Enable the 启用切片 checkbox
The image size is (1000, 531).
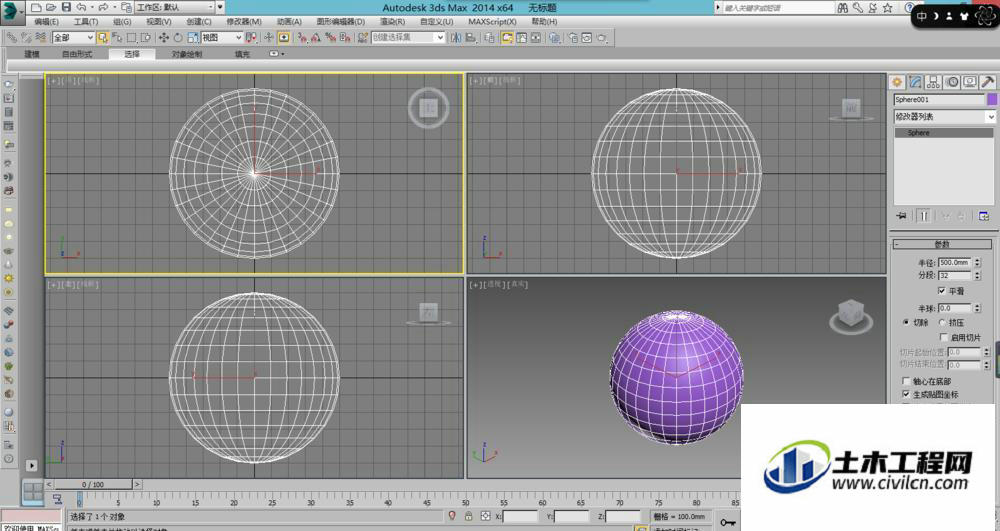944,337
